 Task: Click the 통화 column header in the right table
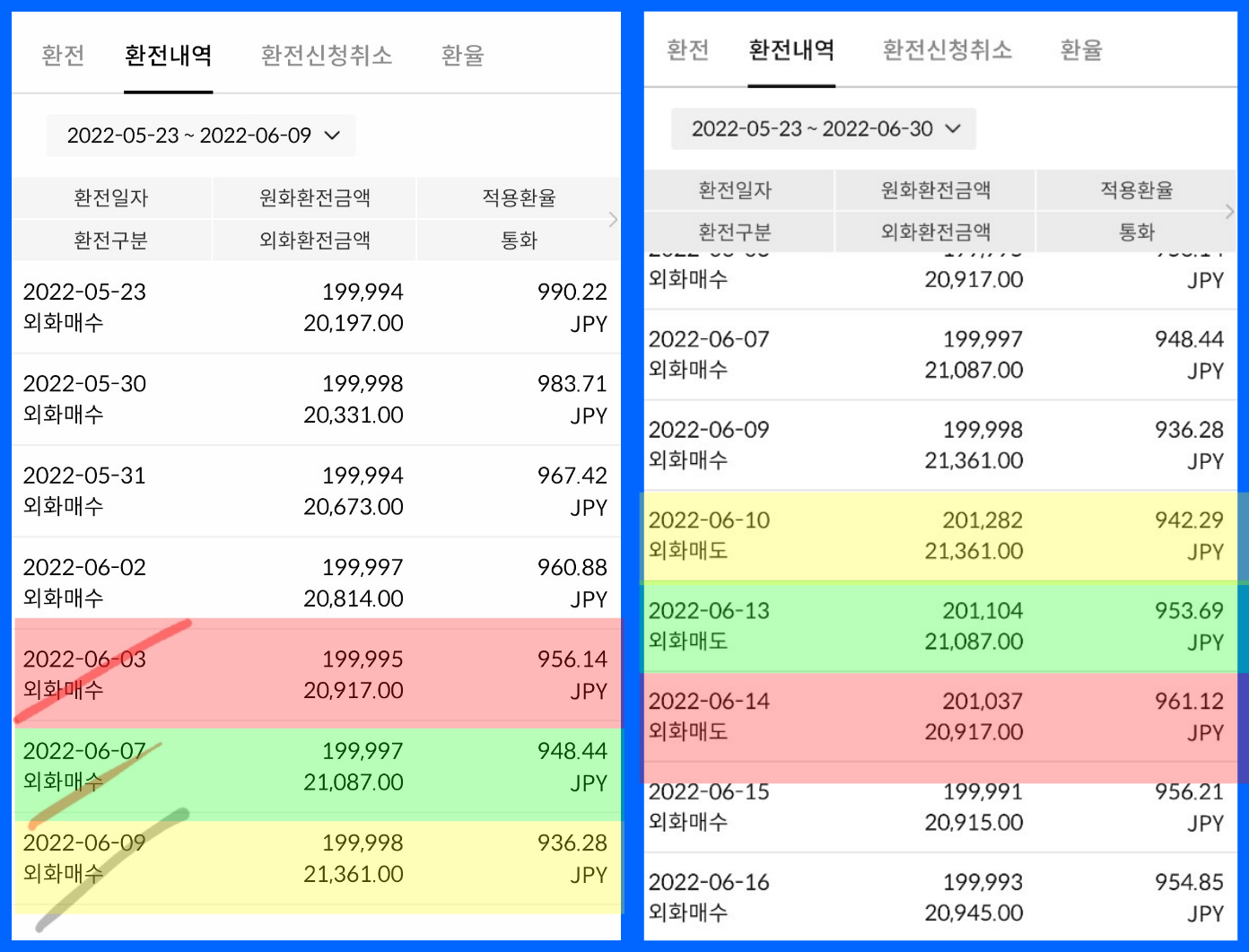[1138, 231]
